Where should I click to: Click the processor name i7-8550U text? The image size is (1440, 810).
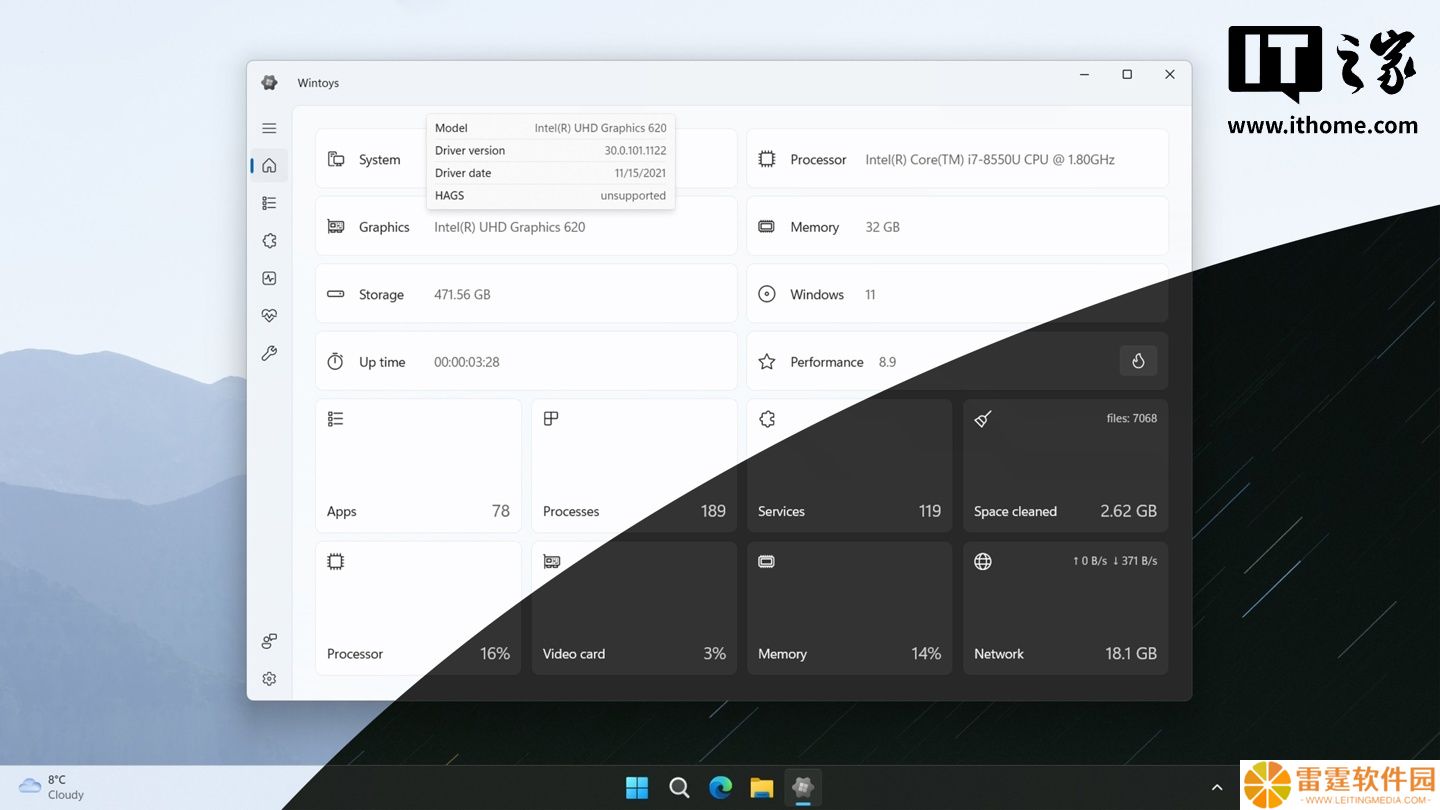point(990,159)
